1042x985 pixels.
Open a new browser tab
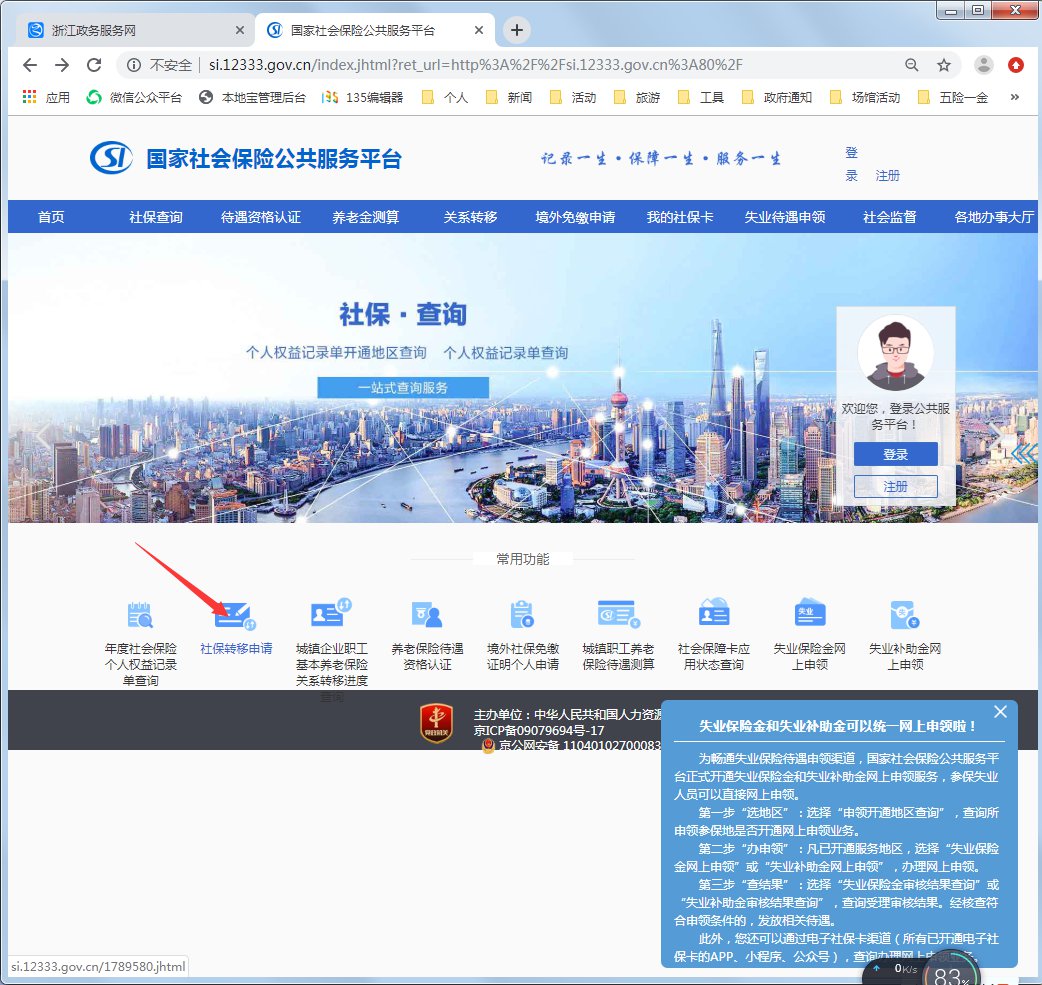coord(516,30)
